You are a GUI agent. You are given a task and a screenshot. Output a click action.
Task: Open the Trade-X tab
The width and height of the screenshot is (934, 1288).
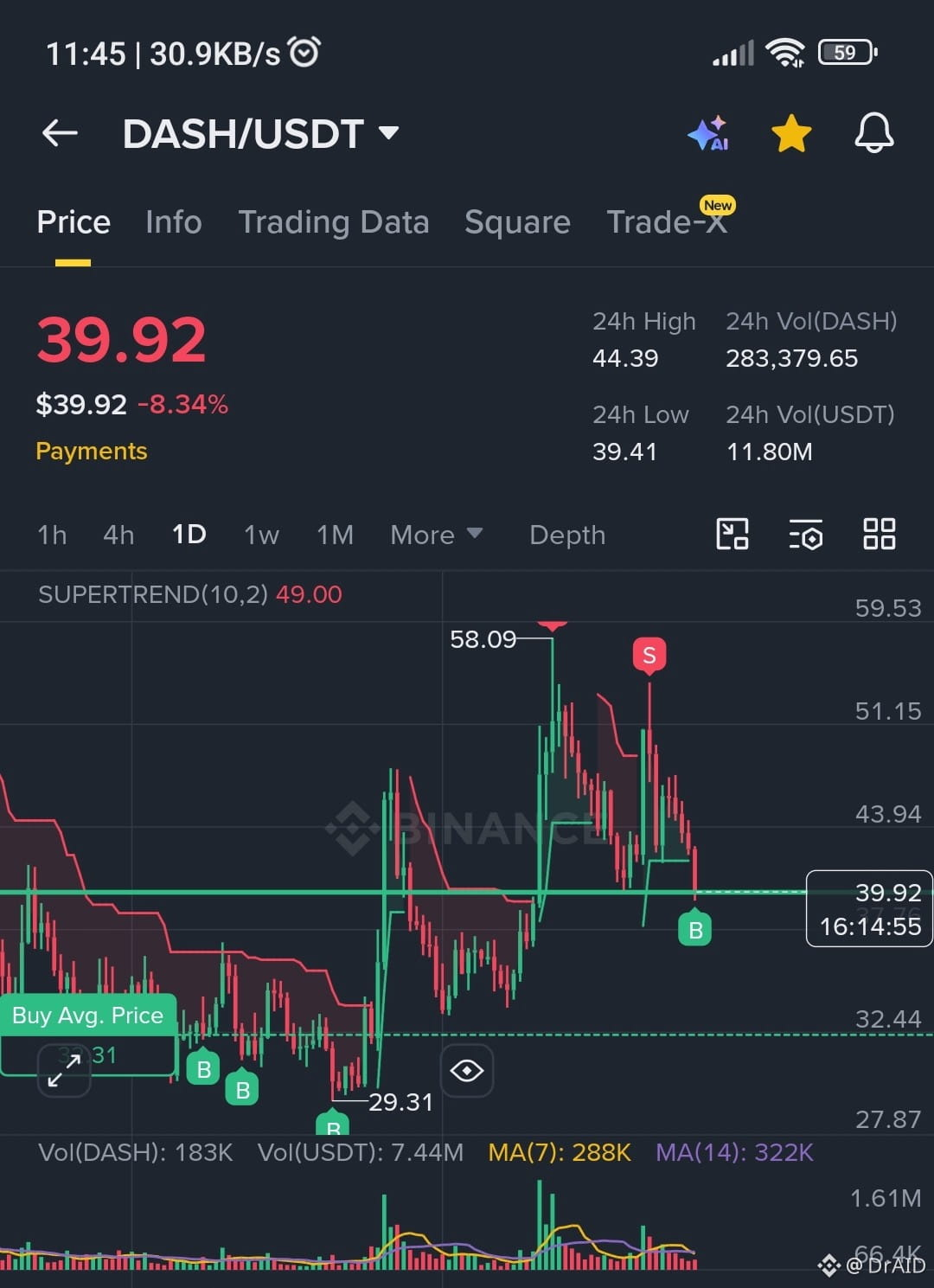click(667, 222)
